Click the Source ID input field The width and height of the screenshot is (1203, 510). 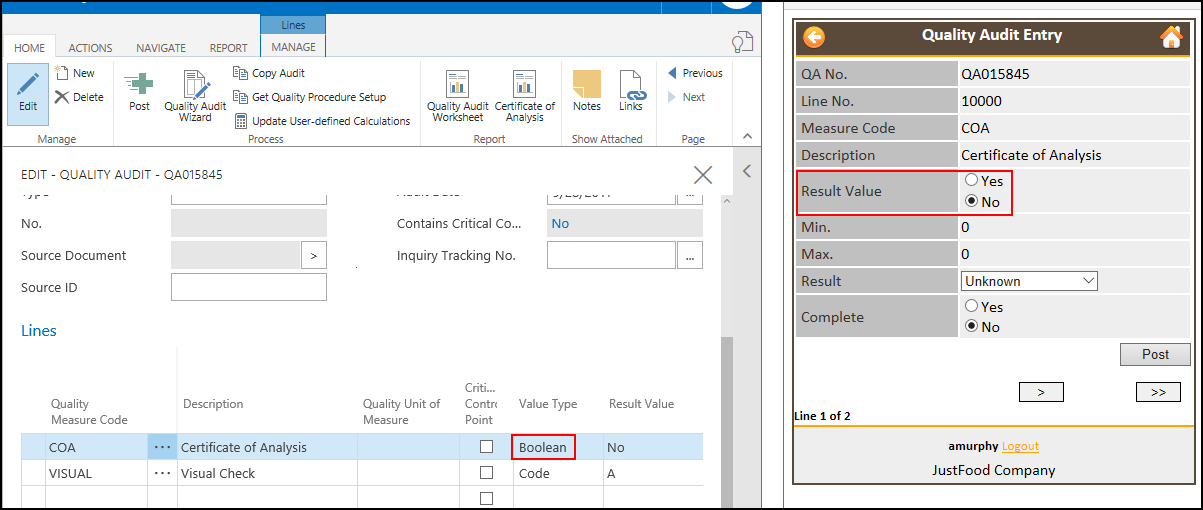click(249, 287)
